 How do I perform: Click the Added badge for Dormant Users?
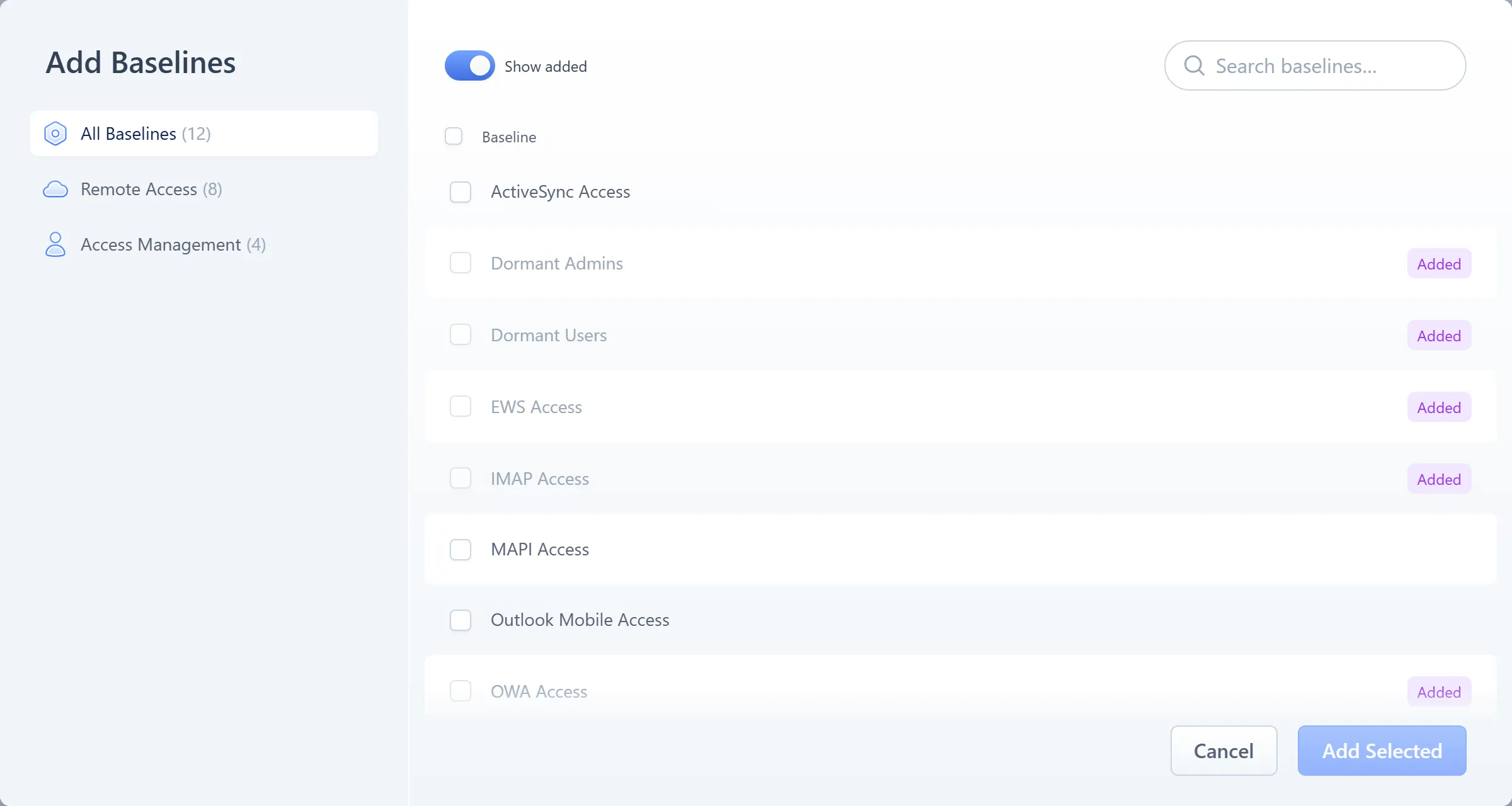pyautogui.click(x=1439, y=336)
